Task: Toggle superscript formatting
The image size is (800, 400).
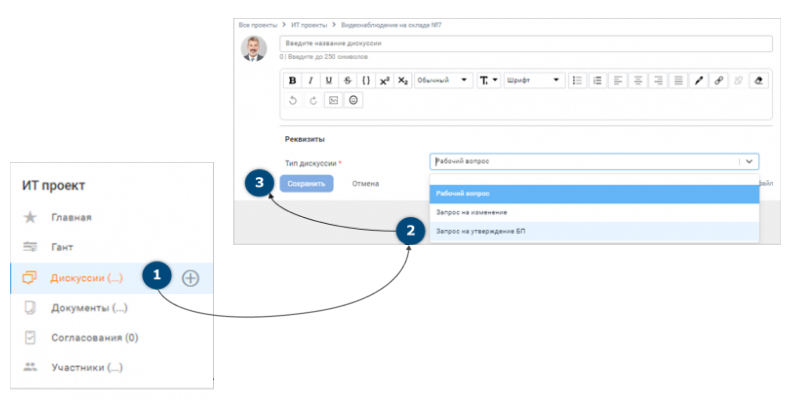Action: tap(384, 80)
